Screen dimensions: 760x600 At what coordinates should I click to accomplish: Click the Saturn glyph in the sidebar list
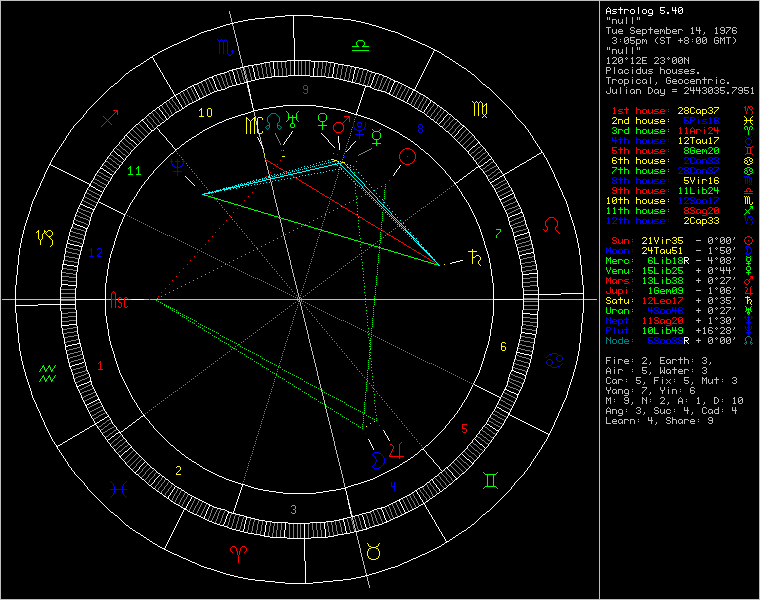(748, 300)
